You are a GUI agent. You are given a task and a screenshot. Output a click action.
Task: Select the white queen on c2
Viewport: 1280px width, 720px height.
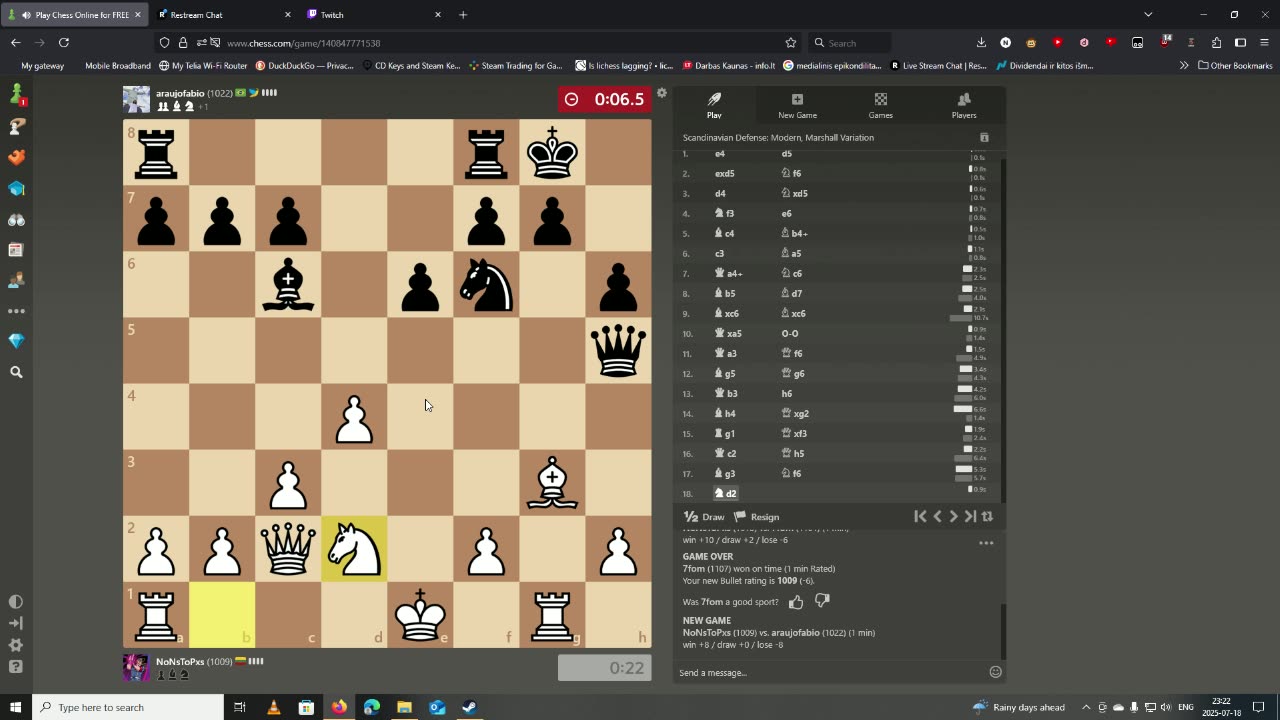(x=288, y=549)
